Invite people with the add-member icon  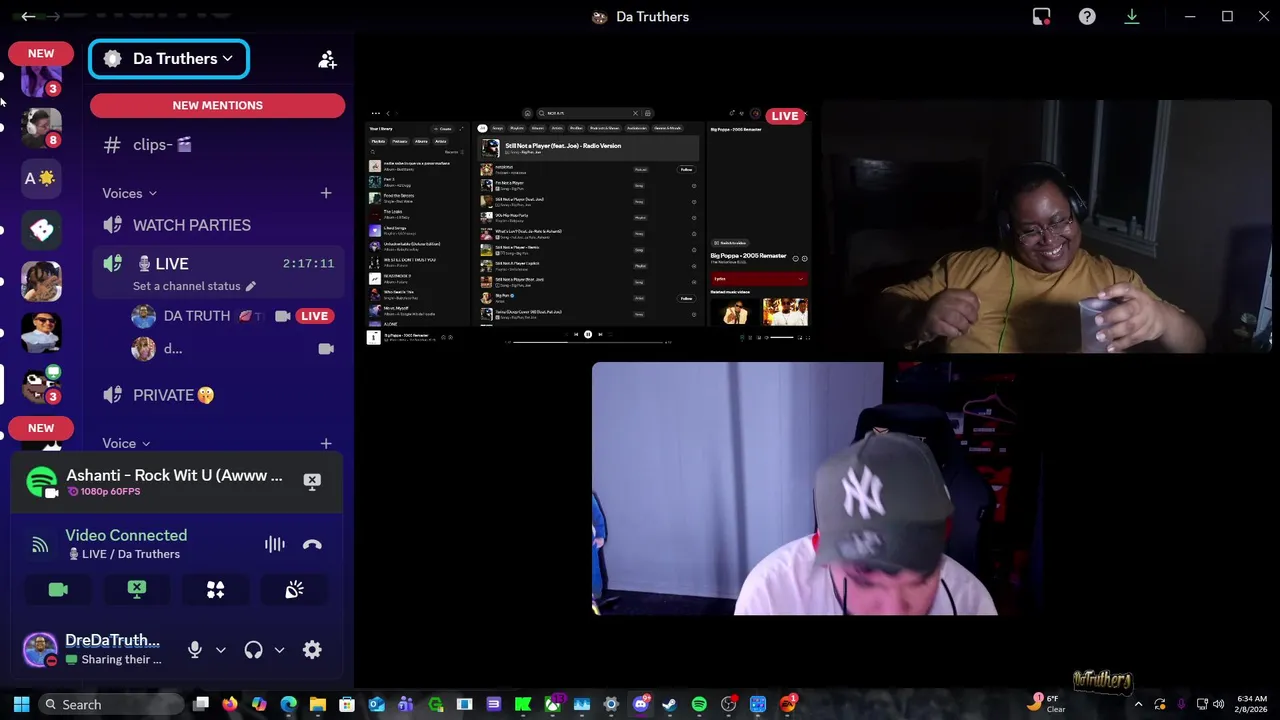pyautogui.click(x=327, y=60)
